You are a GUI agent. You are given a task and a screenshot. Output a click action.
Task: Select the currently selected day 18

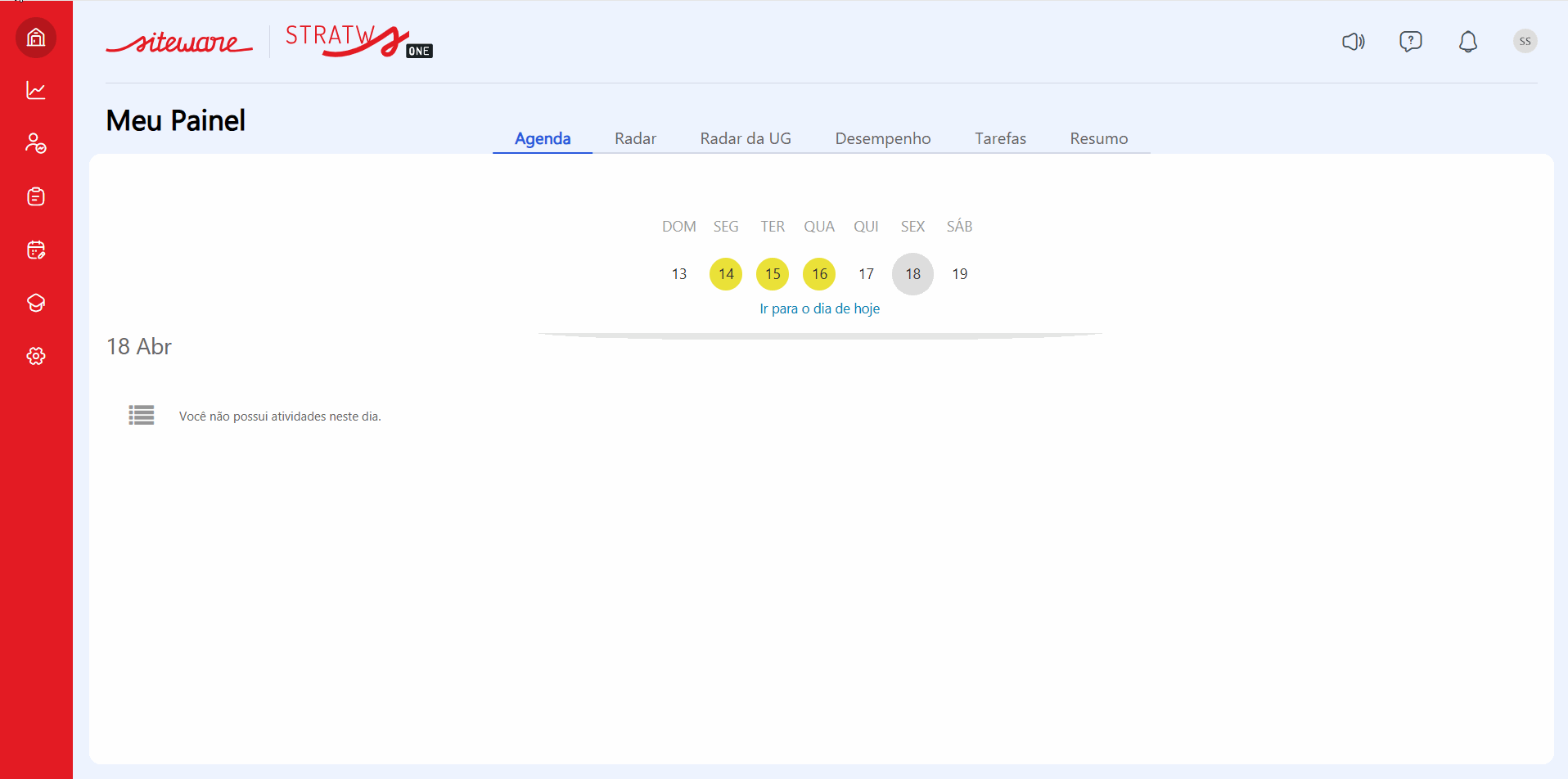[x=913, y=274]
